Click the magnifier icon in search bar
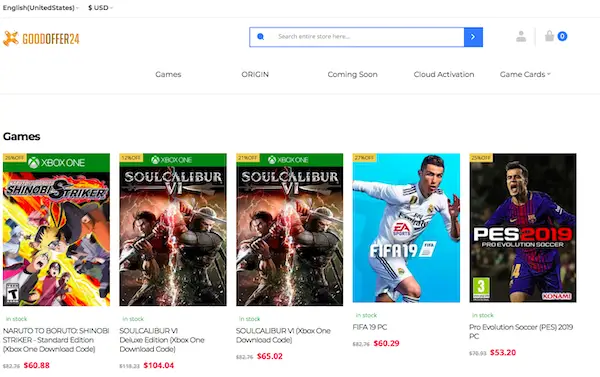 [261, 37]
